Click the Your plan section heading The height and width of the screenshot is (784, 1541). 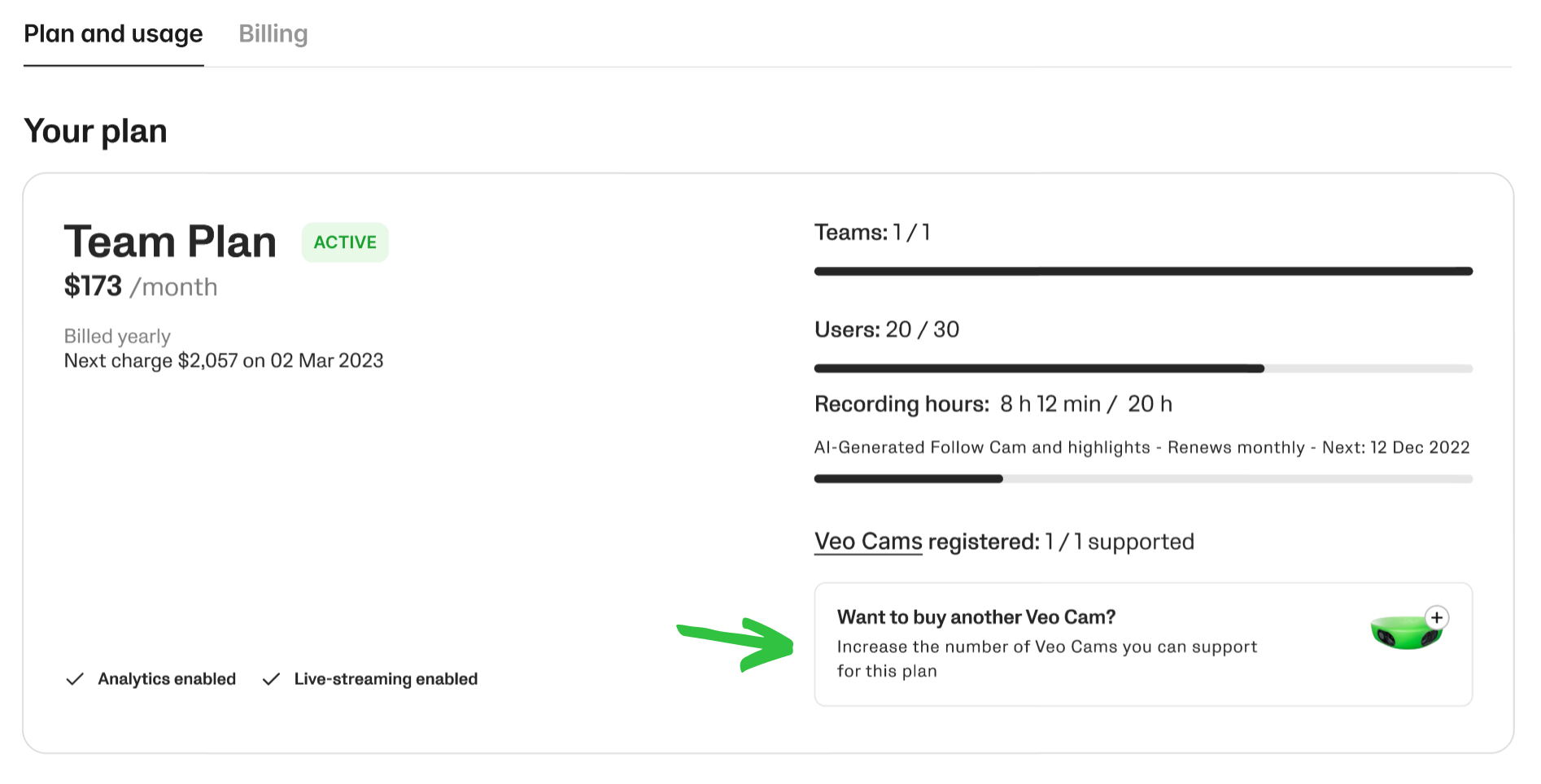point(95,132)
